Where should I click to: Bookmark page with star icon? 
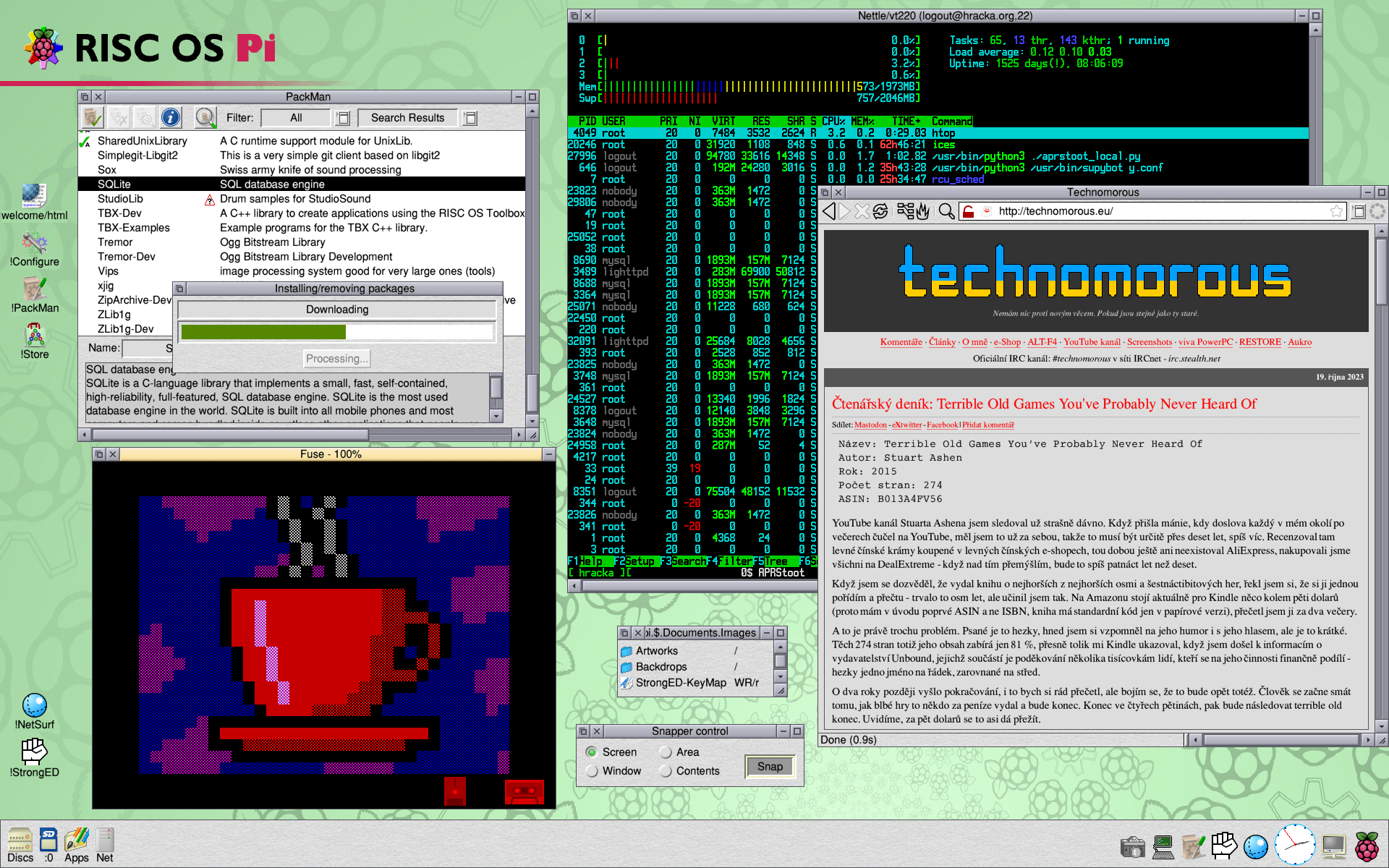[1335, 211]
